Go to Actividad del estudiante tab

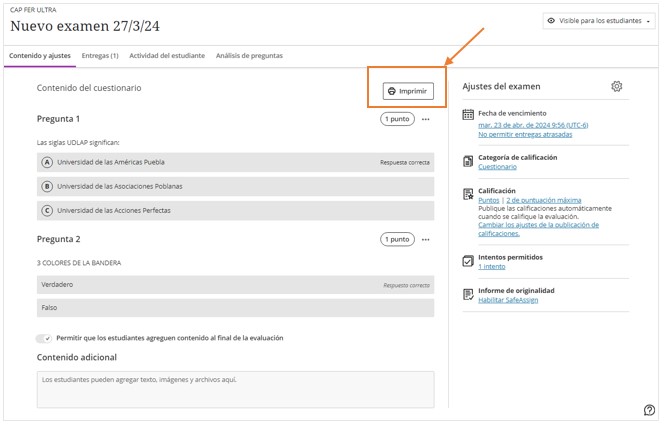(167, 56)
